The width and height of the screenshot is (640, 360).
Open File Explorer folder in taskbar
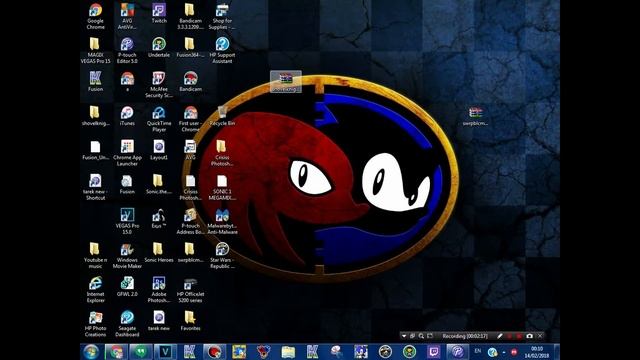[x=288, y=351]
